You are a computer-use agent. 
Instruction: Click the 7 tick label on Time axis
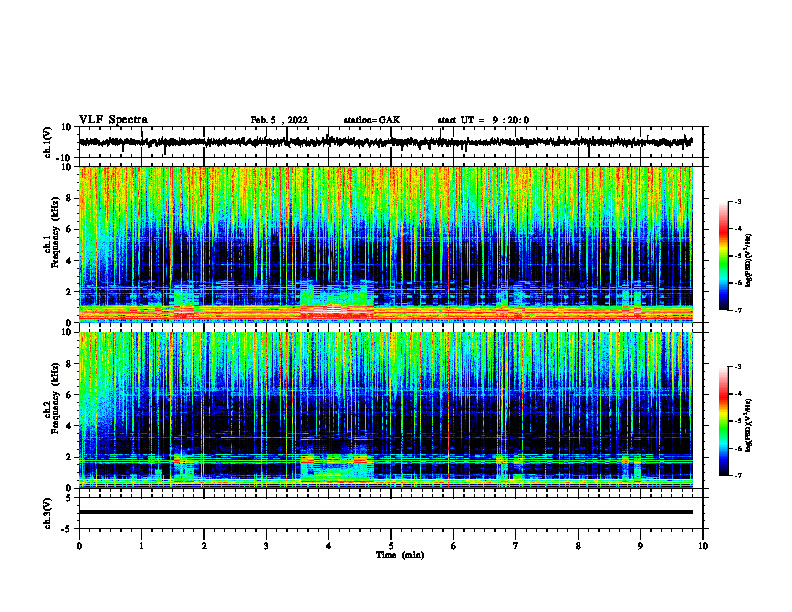point(516,546)
